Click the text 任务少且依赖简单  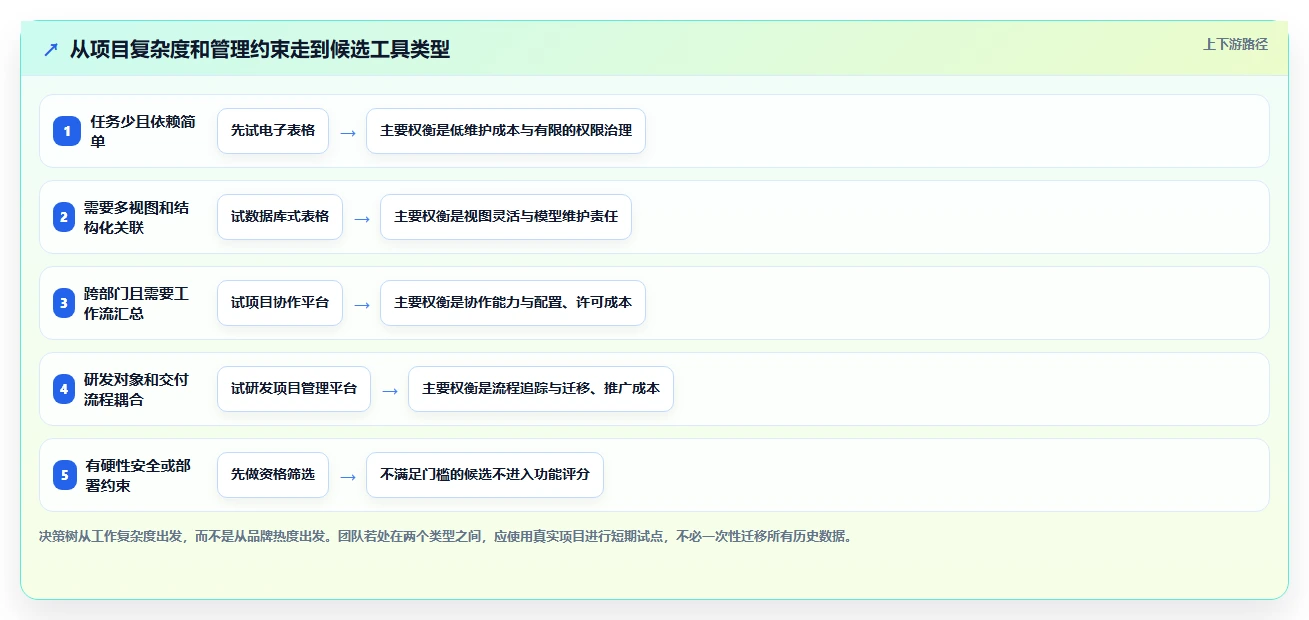(x=143, y=131)
